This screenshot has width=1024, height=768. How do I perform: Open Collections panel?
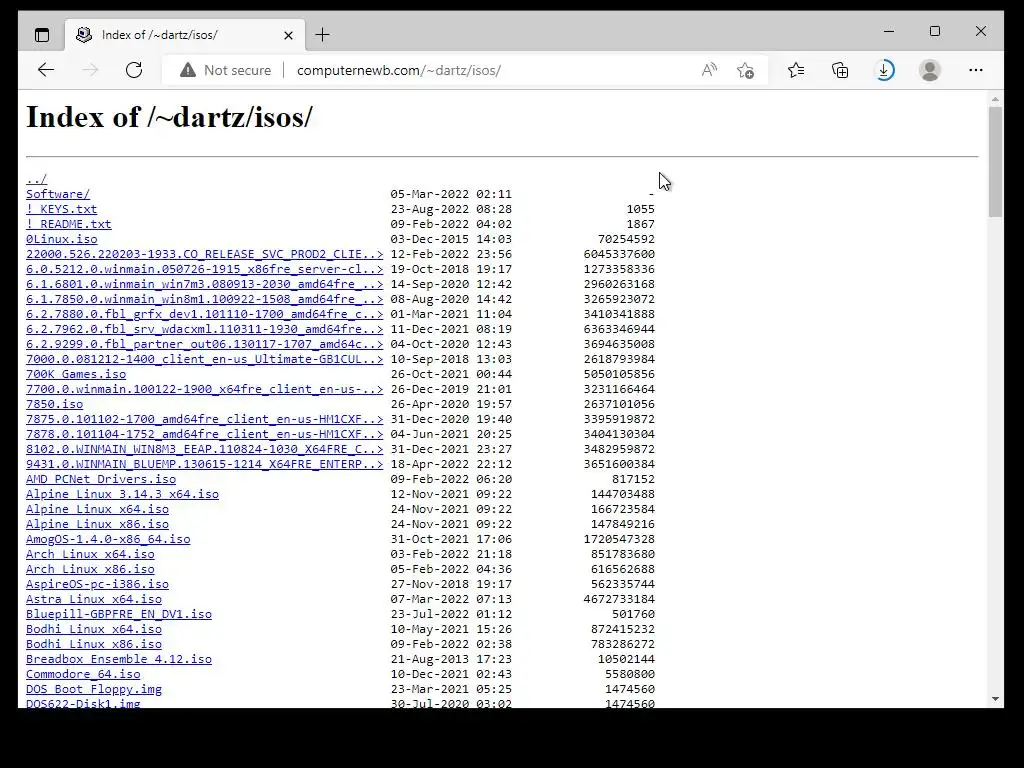[x=840, y=70]
